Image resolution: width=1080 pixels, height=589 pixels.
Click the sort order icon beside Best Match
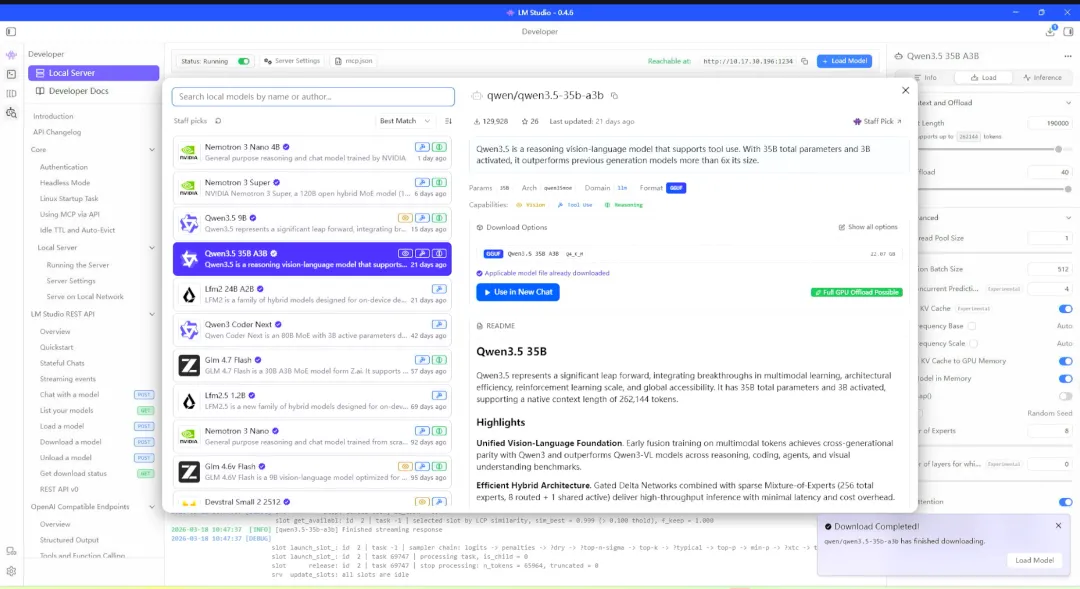click(448, 121)
